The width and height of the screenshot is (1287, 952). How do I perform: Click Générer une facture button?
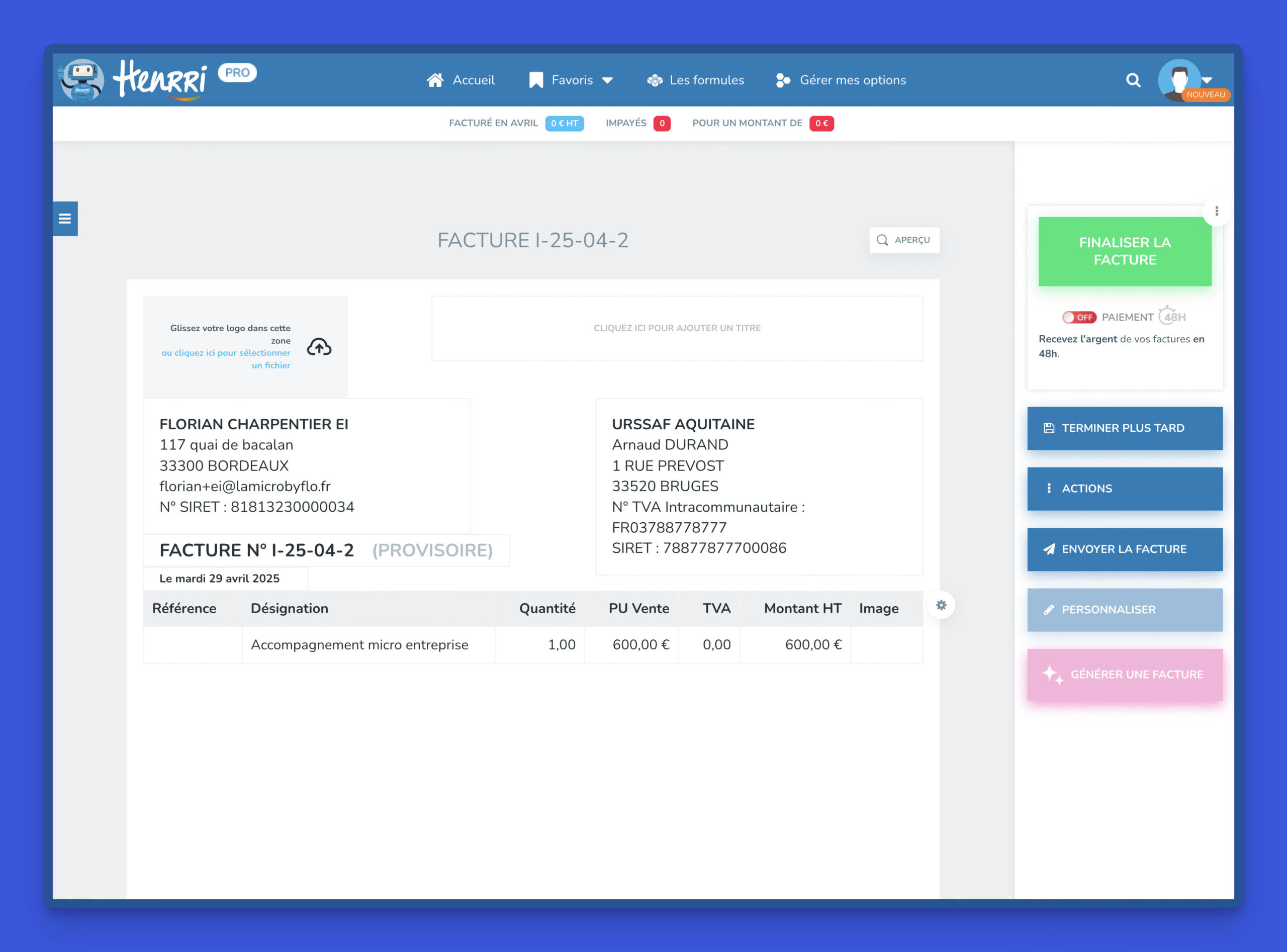(x=1125, y=674)
